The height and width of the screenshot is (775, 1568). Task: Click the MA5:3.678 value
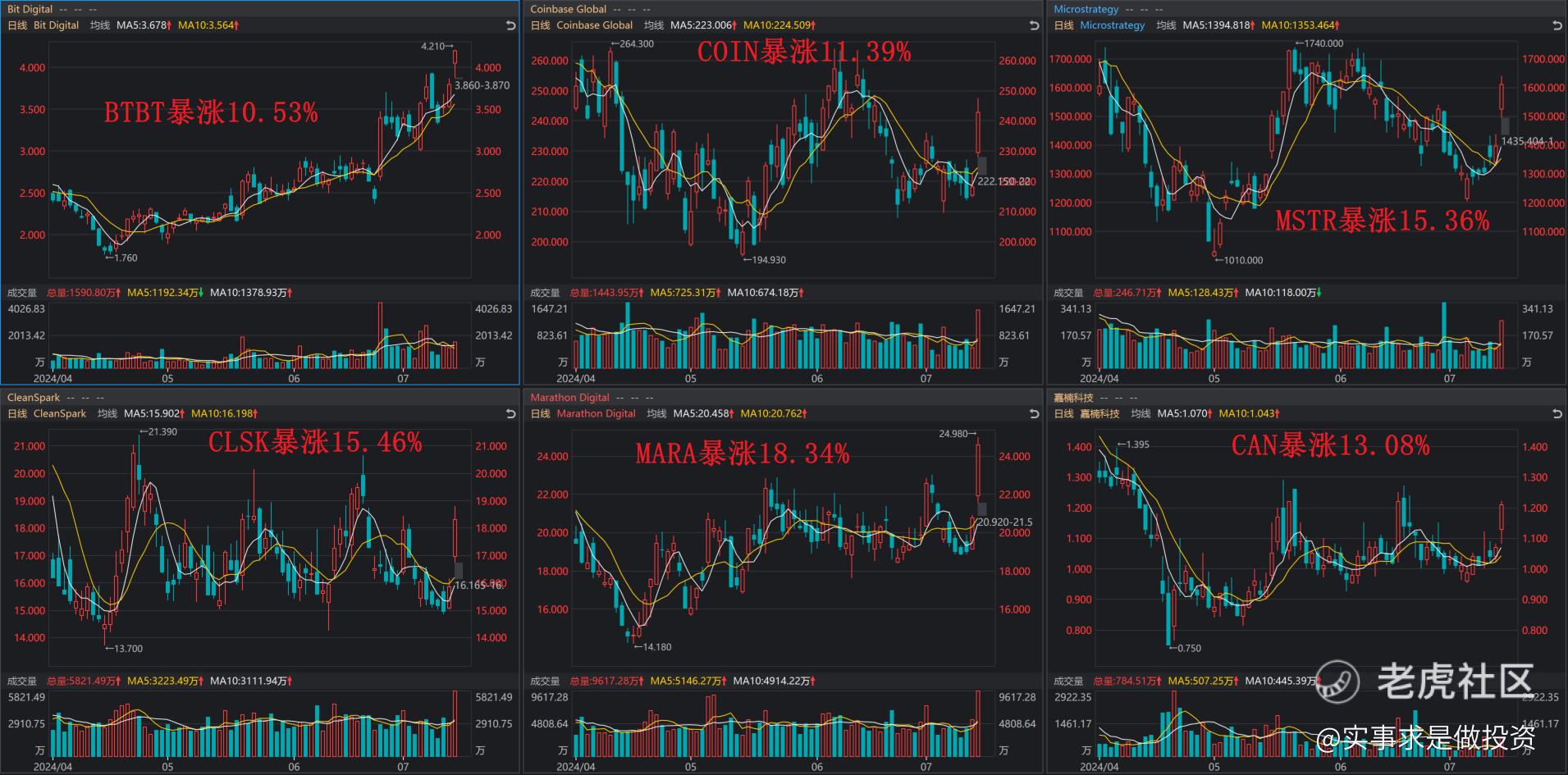click(x=144, y=25)
